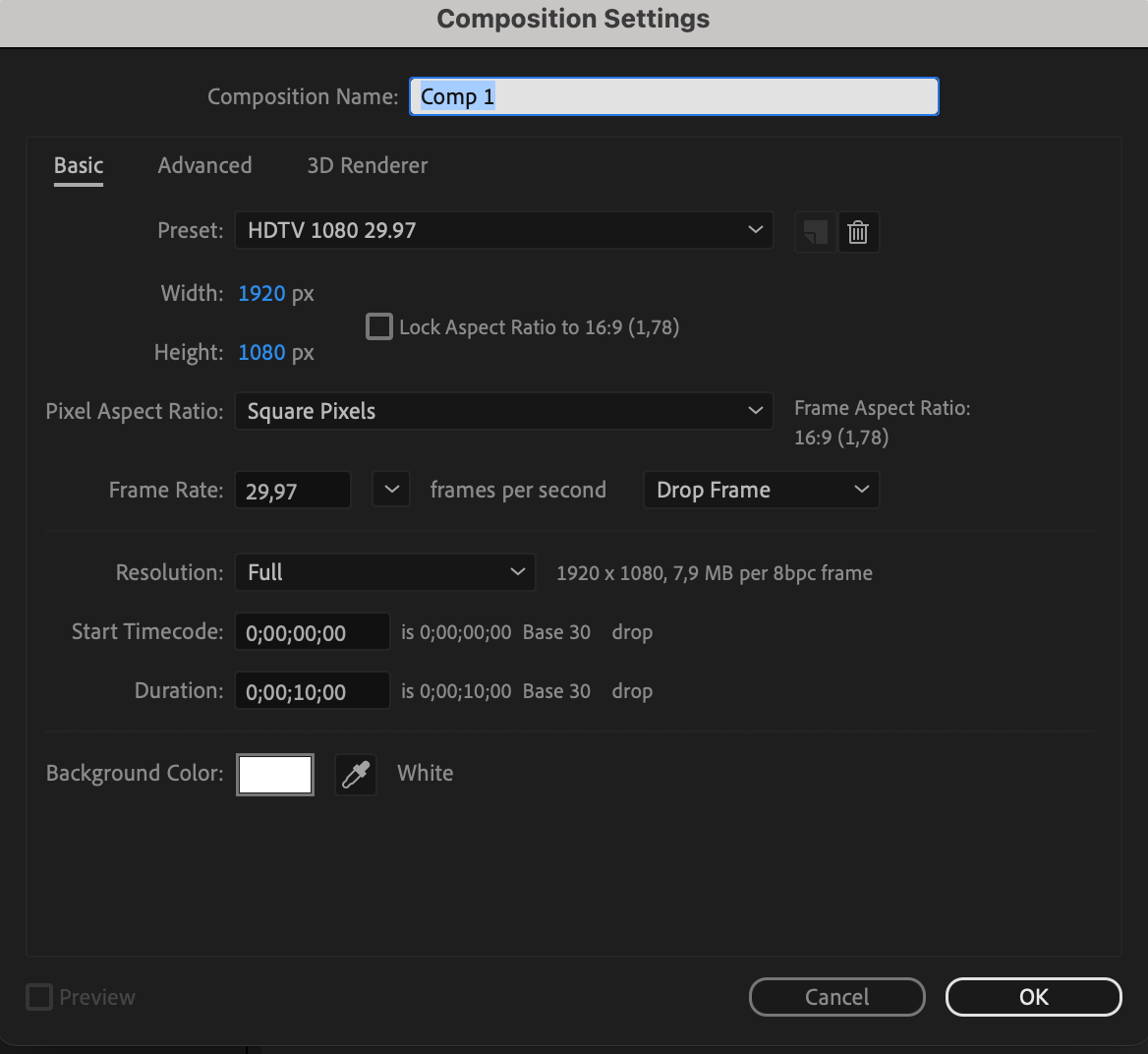1148x1054 pixels.
Task: Pick background color with eyedropper icon
Action: (356, 774)
